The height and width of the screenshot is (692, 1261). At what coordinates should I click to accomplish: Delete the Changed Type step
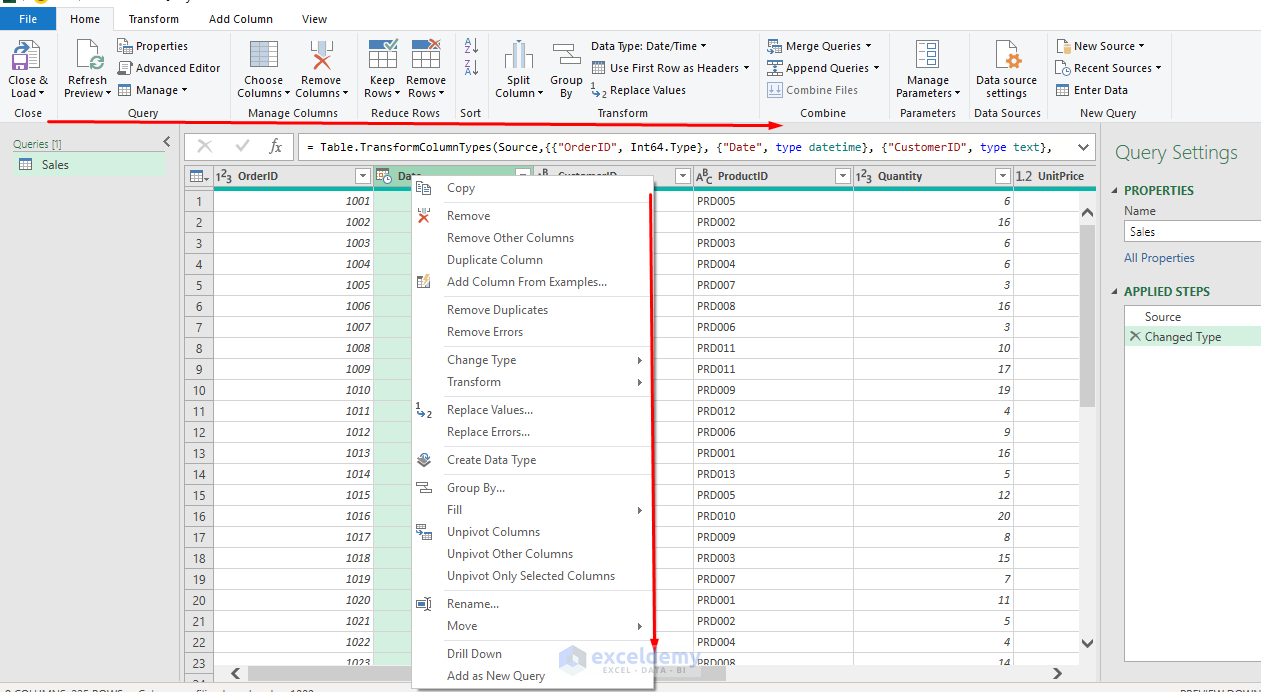point(1134,337)
